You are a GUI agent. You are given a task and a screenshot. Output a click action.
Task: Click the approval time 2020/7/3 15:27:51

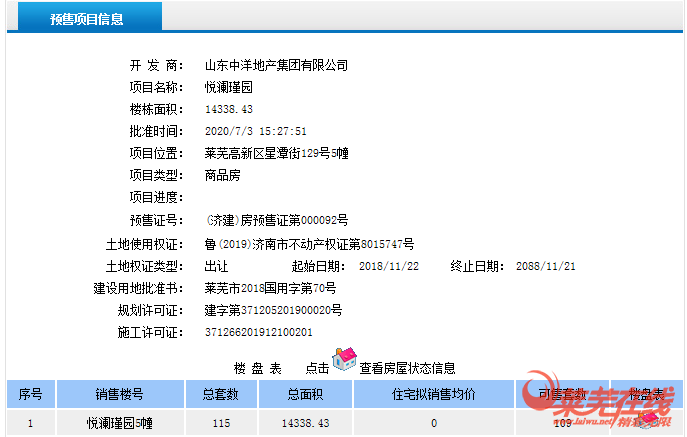point(255,131)
